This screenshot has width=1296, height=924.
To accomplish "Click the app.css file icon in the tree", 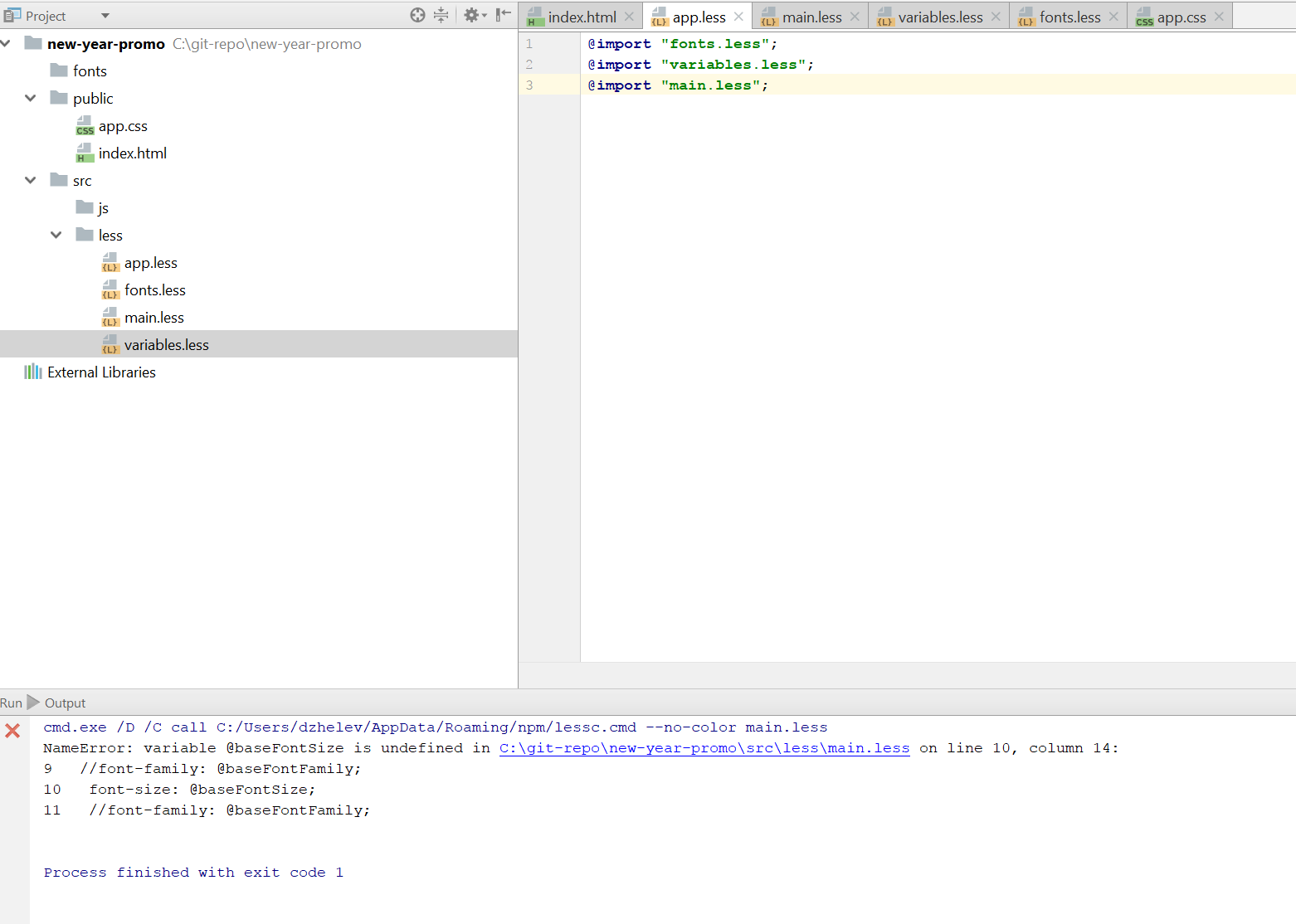I will [85, 126].
